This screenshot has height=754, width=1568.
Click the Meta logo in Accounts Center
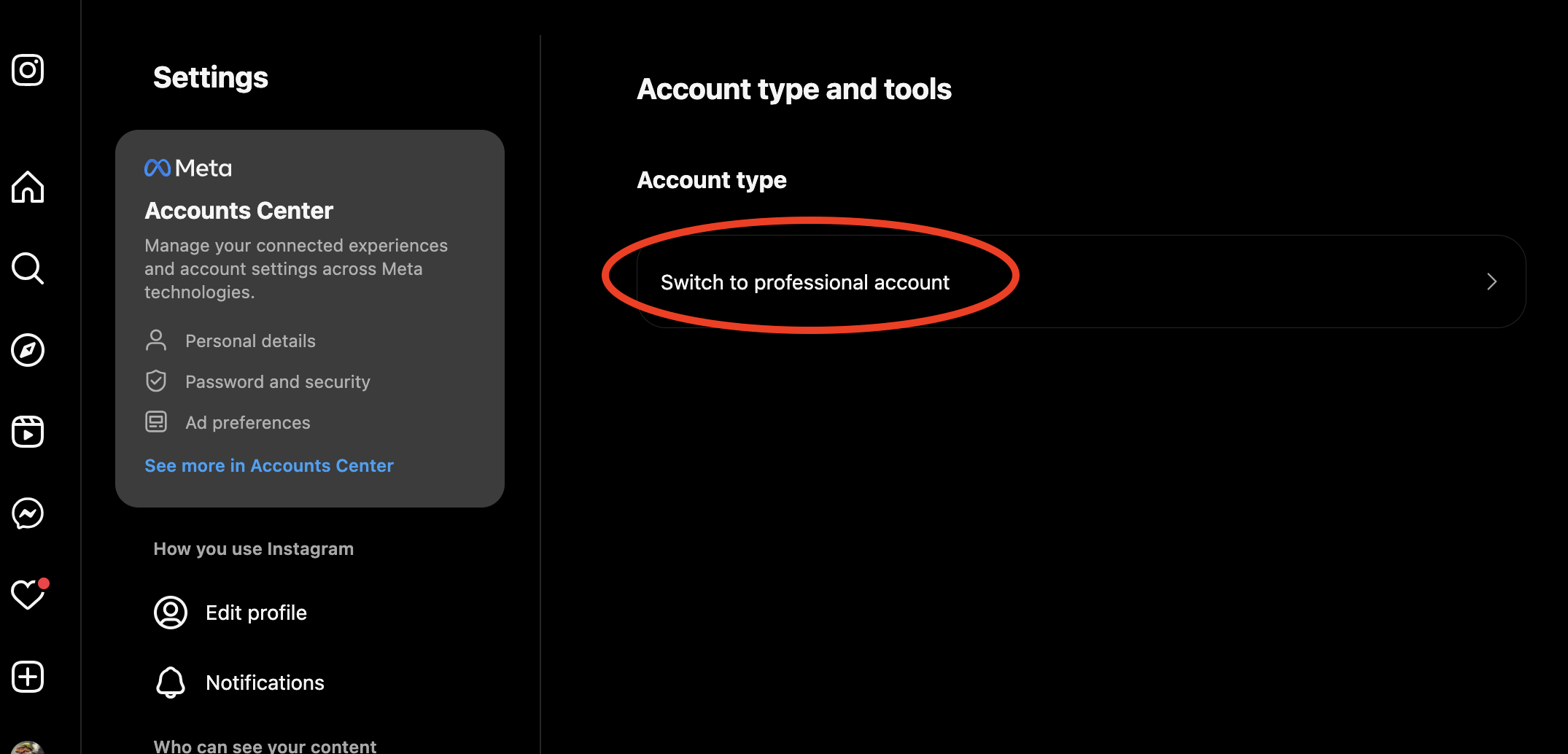[188, 168]
